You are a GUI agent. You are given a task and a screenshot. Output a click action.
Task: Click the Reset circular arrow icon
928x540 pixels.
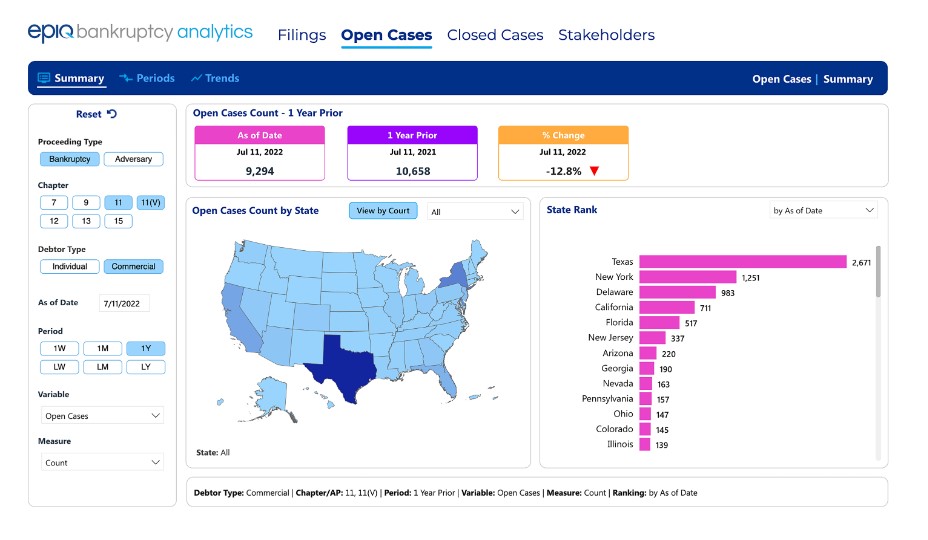click(112, 114)
